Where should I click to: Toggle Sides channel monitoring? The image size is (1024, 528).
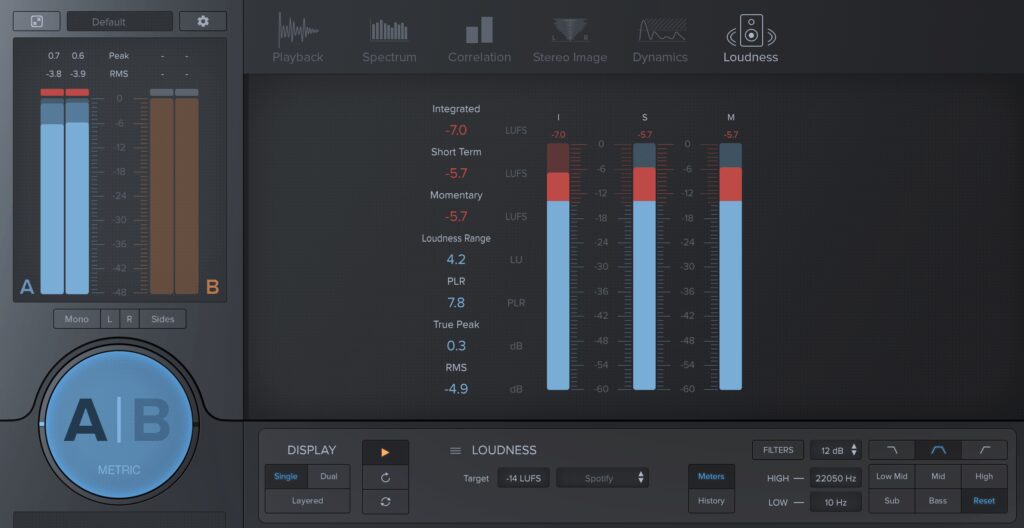pyautogui.click(x=162, y=319)
